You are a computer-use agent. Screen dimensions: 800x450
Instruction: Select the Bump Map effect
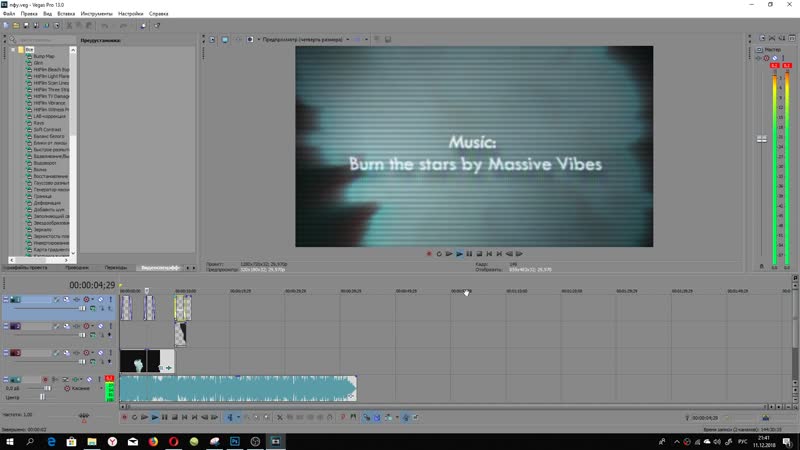point(44,56)
